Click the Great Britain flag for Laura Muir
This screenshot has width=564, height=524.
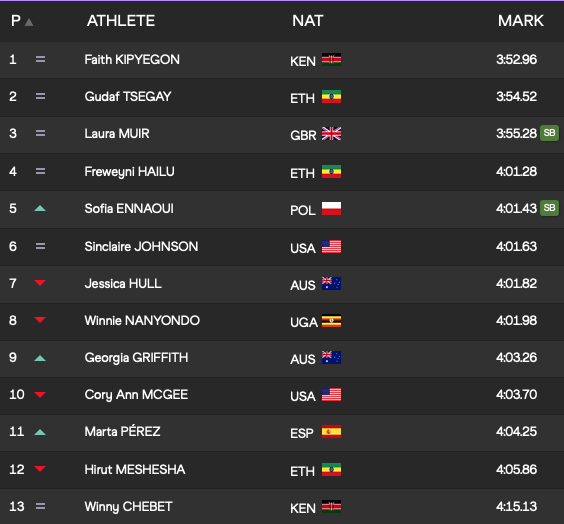click(331, 134)
